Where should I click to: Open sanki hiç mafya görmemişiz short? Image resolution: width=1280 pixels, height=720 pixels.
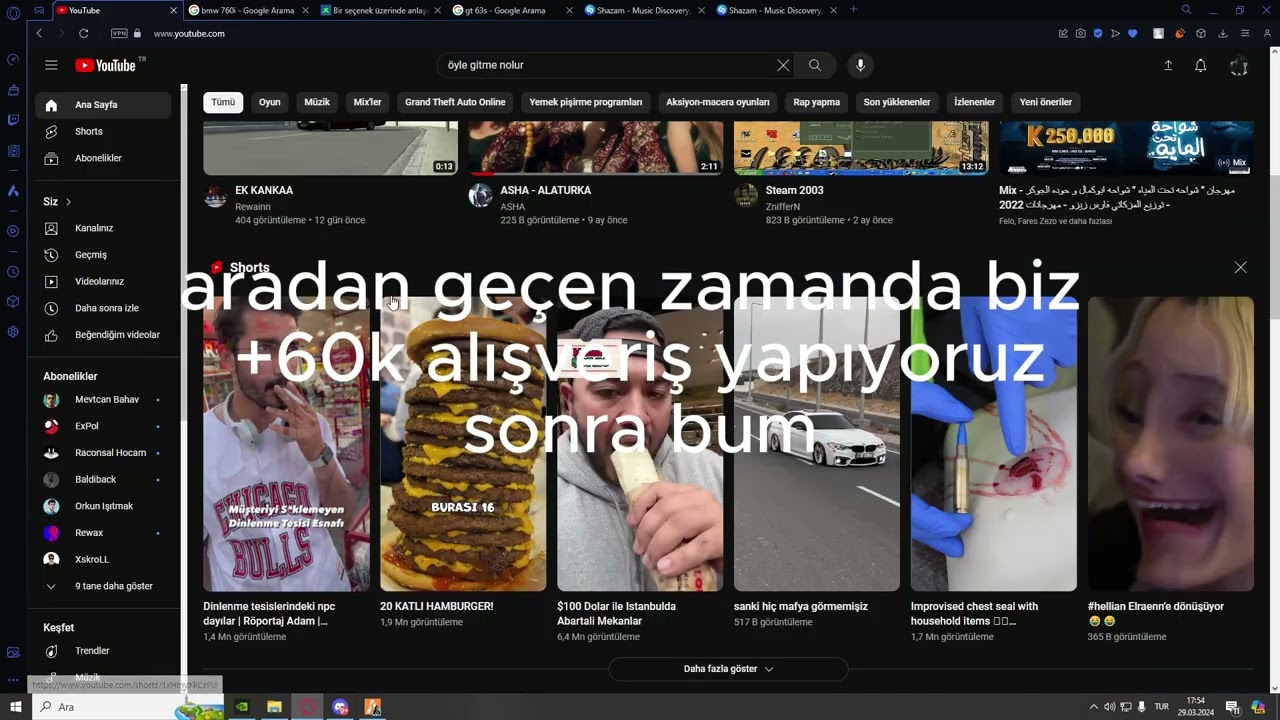pos(816,444)
